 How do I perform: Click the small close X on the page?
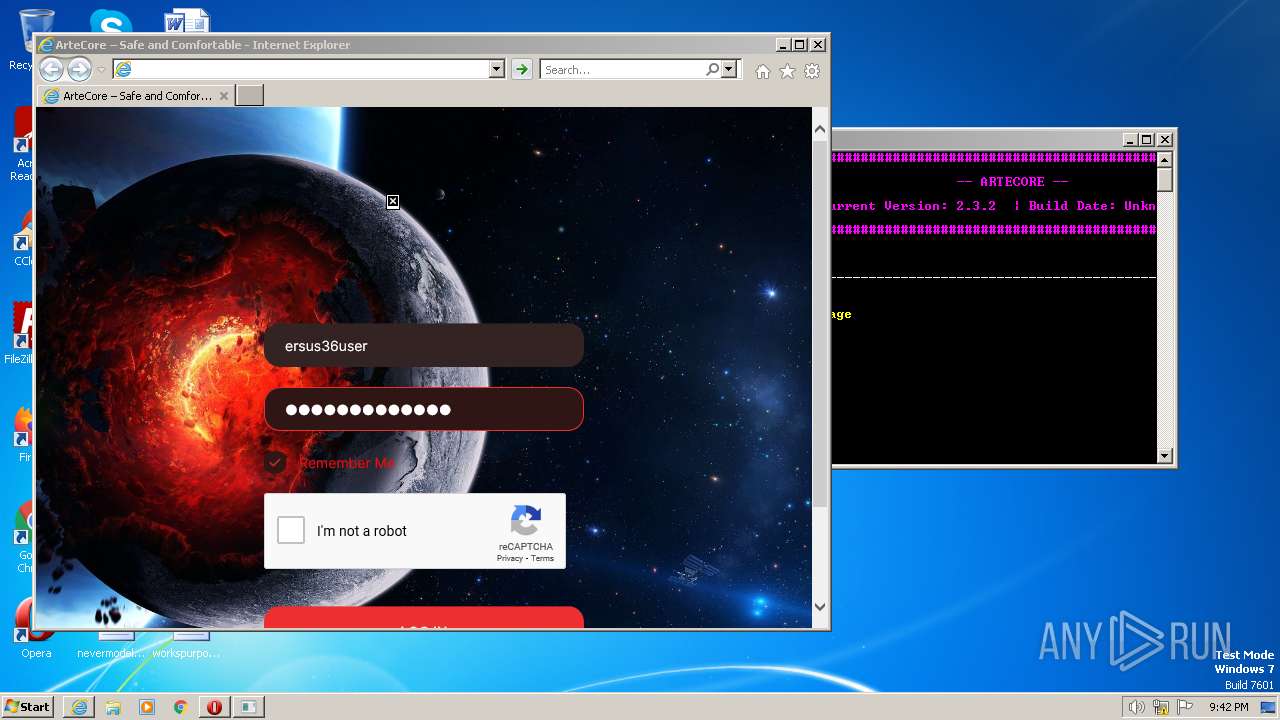[x=393, y=201]
